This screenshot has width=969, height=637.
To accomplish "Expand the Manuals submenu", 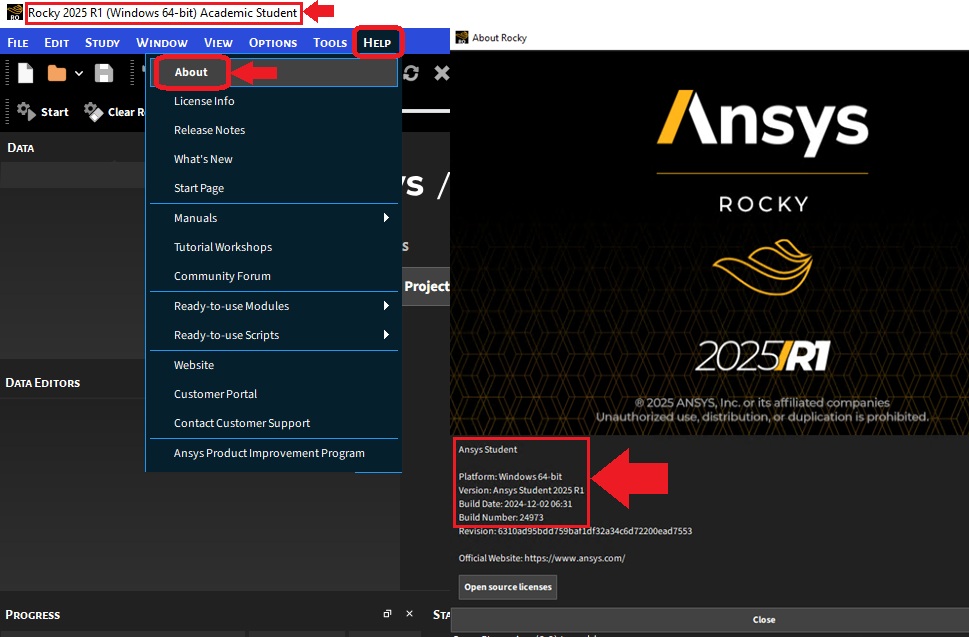I will click(x=274, y=217).
